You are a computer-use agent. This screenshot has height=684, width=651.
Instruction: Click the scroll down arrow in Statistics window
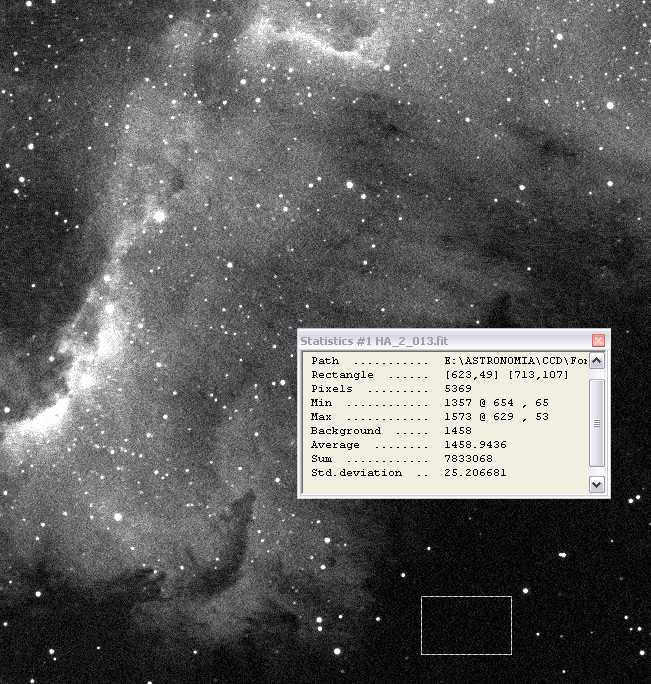point(596,485)
